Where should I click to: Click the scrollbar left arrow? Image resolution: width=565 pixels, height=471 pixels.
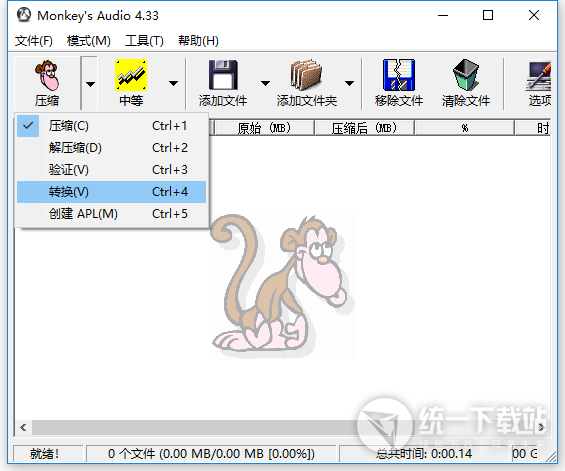(23, 427)
